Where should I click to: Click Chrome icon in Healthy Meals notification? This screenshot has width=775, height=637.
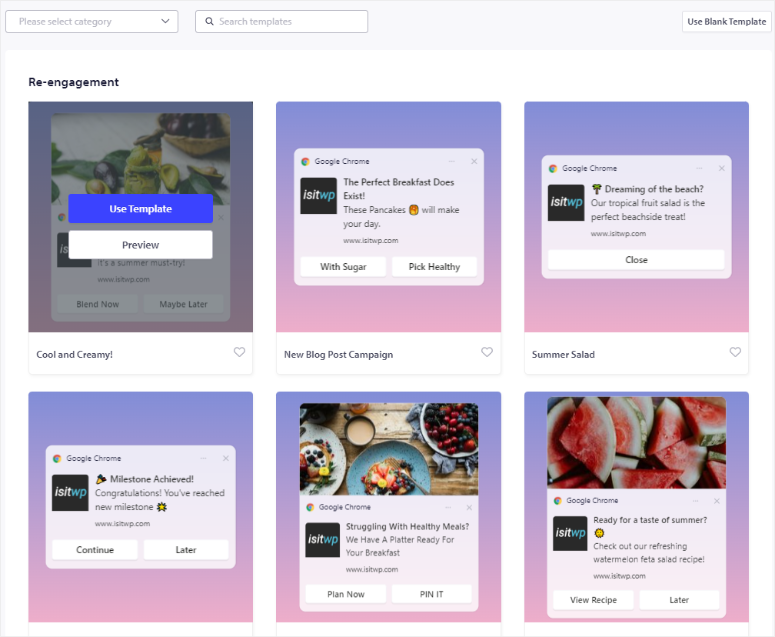(310, 508)
